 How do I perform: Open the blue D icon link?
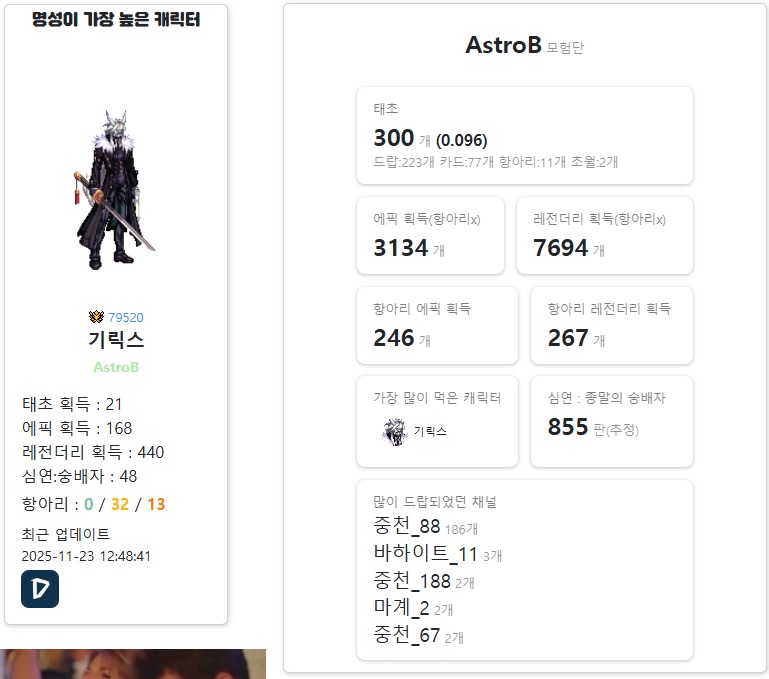40,589
